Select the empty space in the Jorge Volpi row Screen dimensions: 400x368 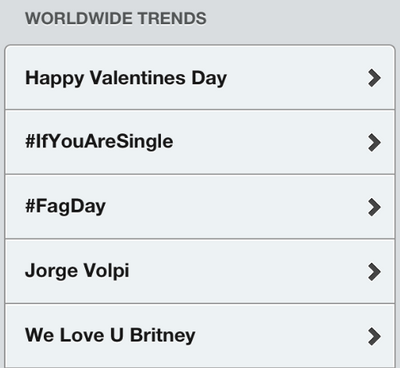click(247, 271)
